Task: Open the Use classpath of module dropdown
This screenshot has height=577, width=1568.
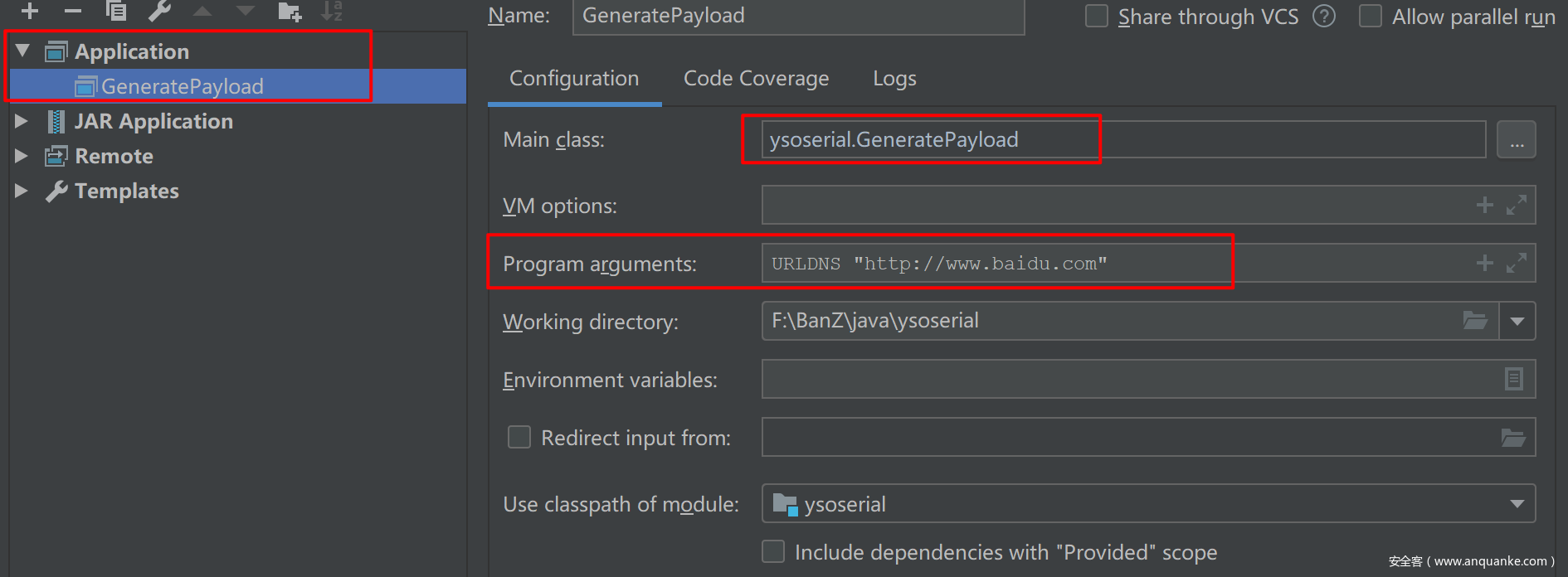Action: 1517,504
